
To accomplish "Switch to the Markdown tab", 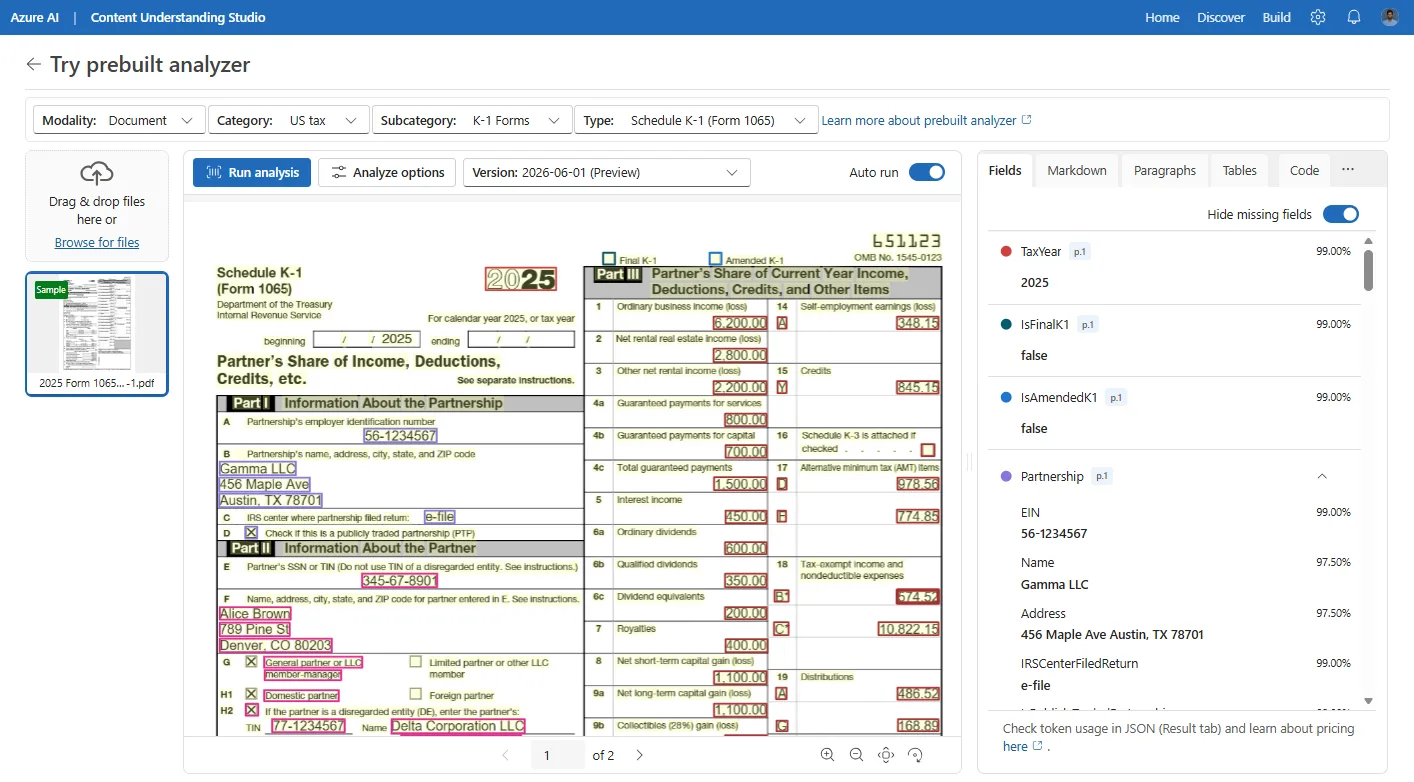I will [1077, 170].
